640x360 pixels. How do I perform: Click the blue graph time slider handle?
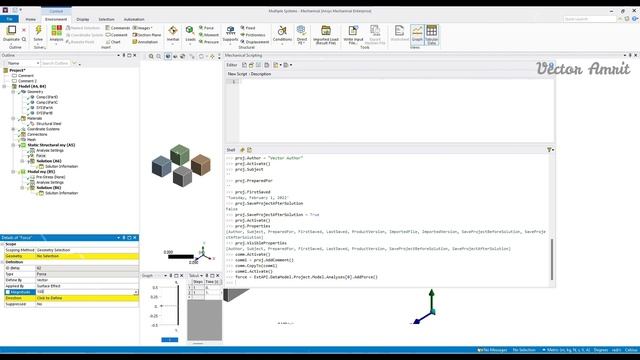point(169,340)
